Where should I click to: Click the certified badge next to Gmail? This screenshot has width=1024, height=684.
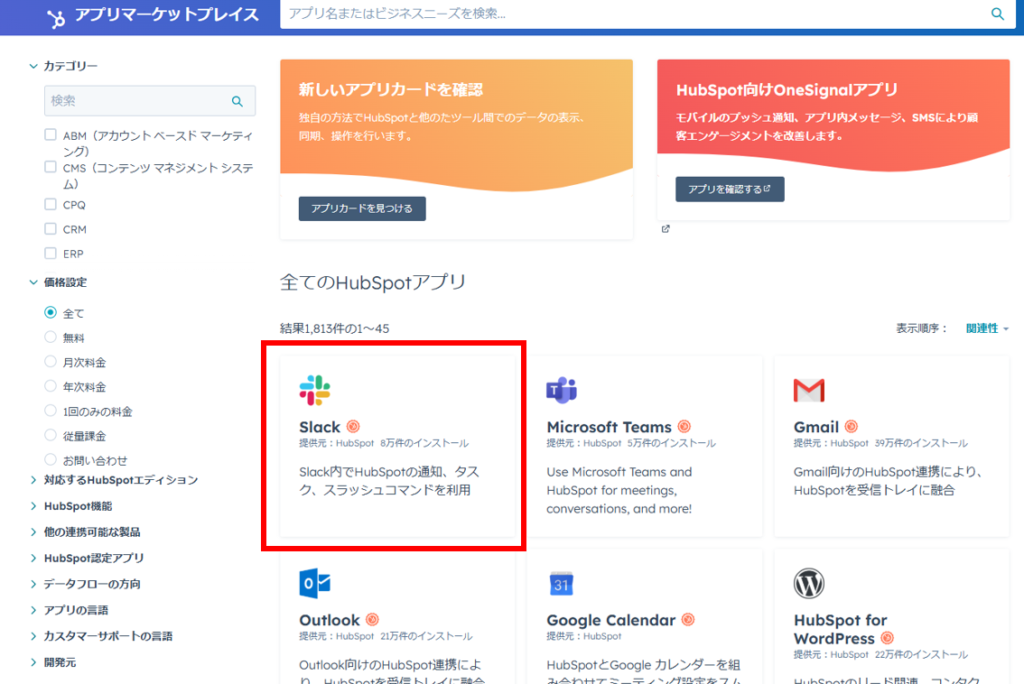point(851,427)
